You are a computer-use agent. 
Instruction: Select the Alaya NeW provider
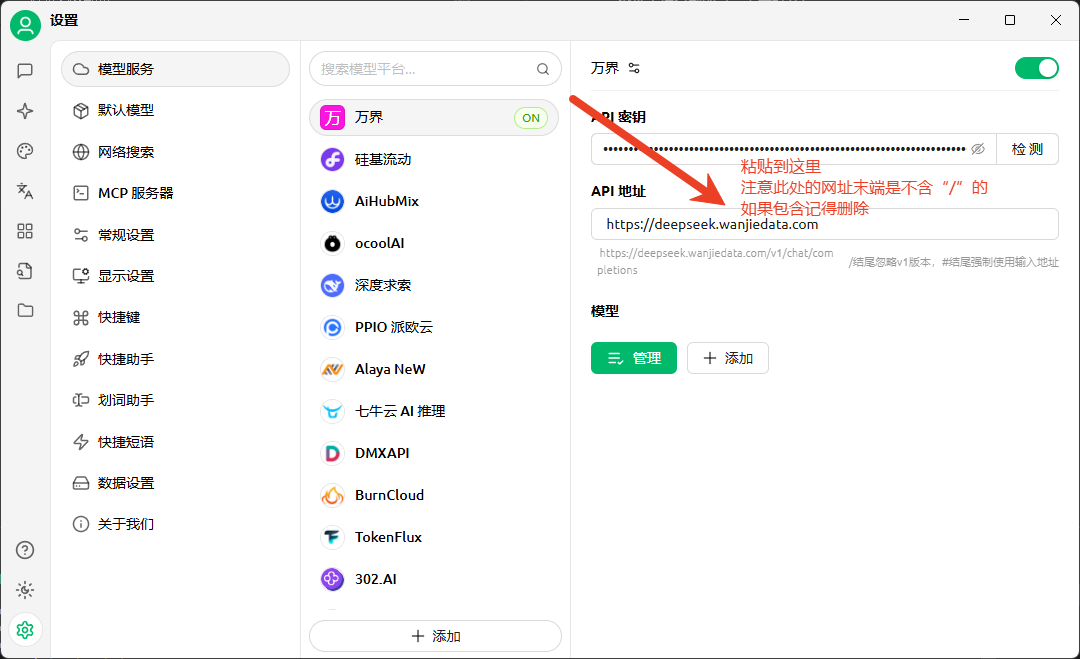click(x=434, y=370)
